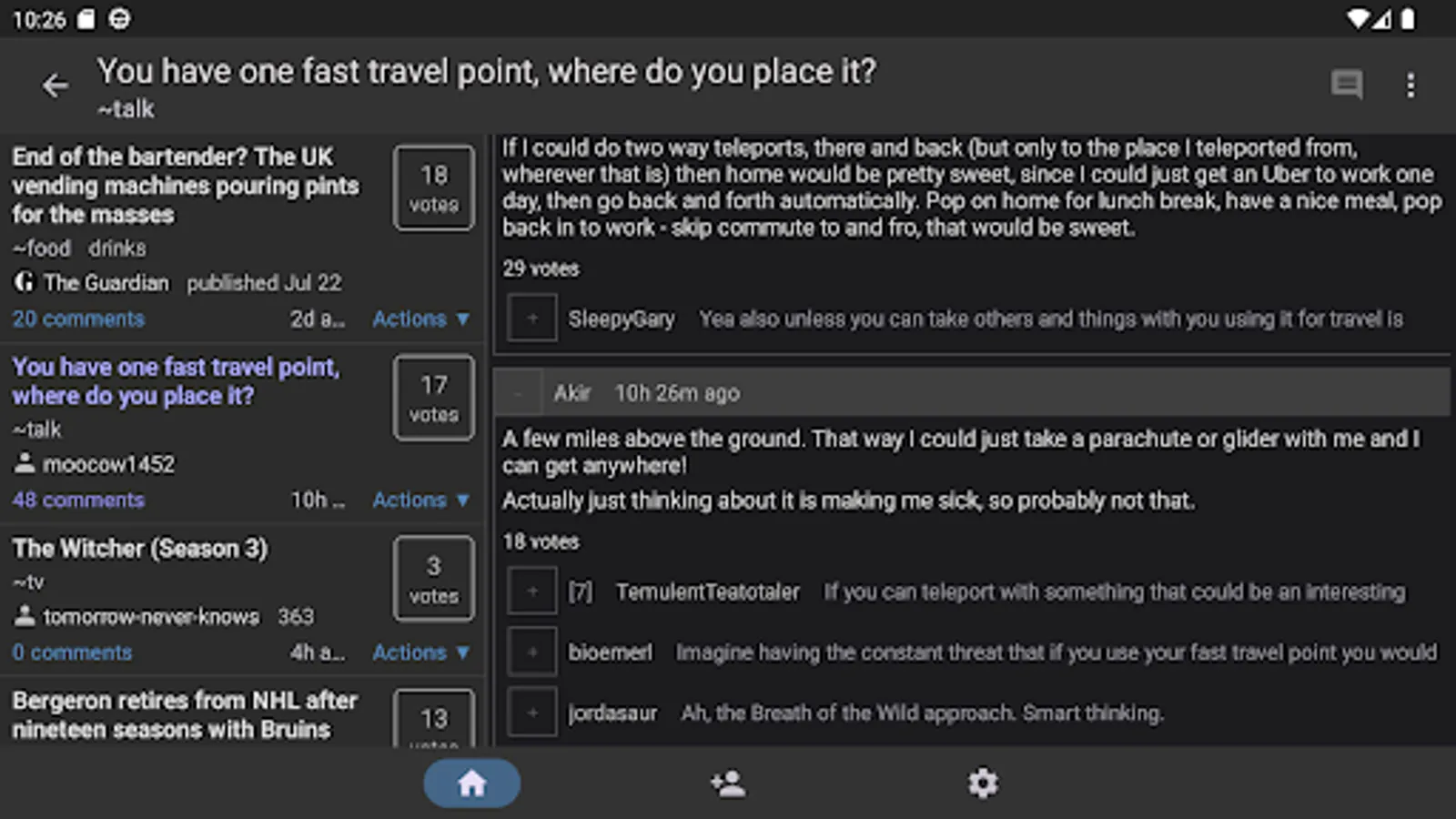Go to the Home tab
The width and height of the screenshot is (1456, 819).
tap(471, 783)
